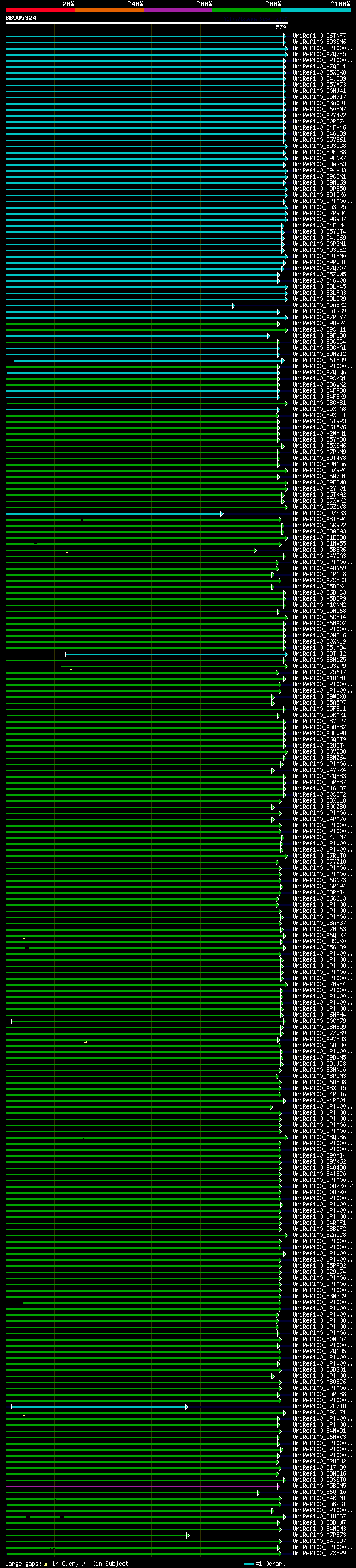Select the UniRef100_A9PB50 label
The height and width of the screenshot is (1568, 356).
[x=319, y=189]
